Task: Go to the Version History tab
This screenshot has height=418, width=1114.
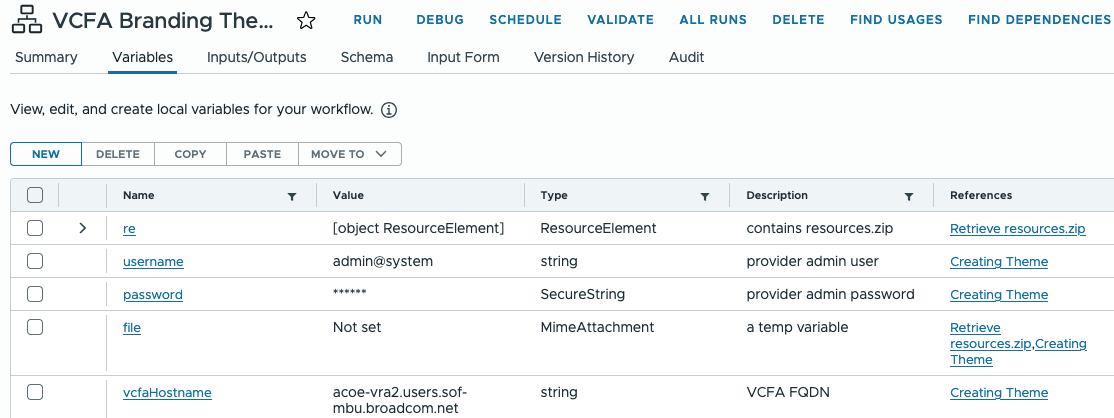Action: (x=584, y=57)
